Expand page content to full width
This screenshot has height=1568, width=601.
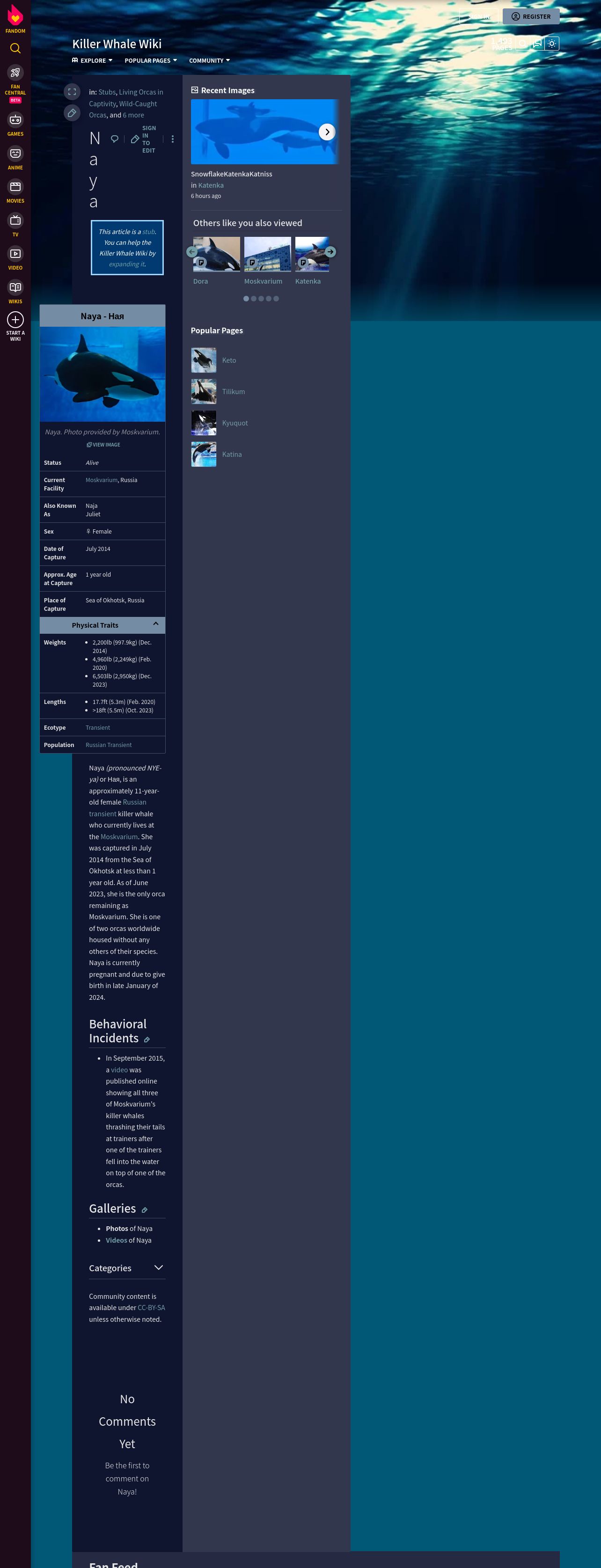(x=72, y=92)
